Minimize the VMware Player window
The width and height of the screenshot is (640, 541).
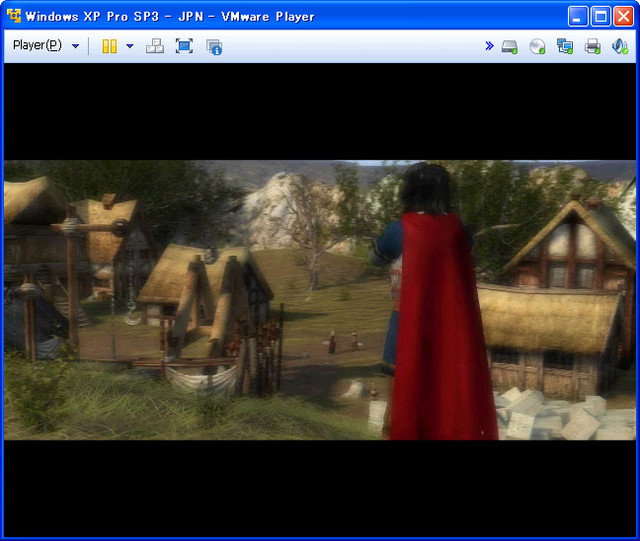click(578, 17)
